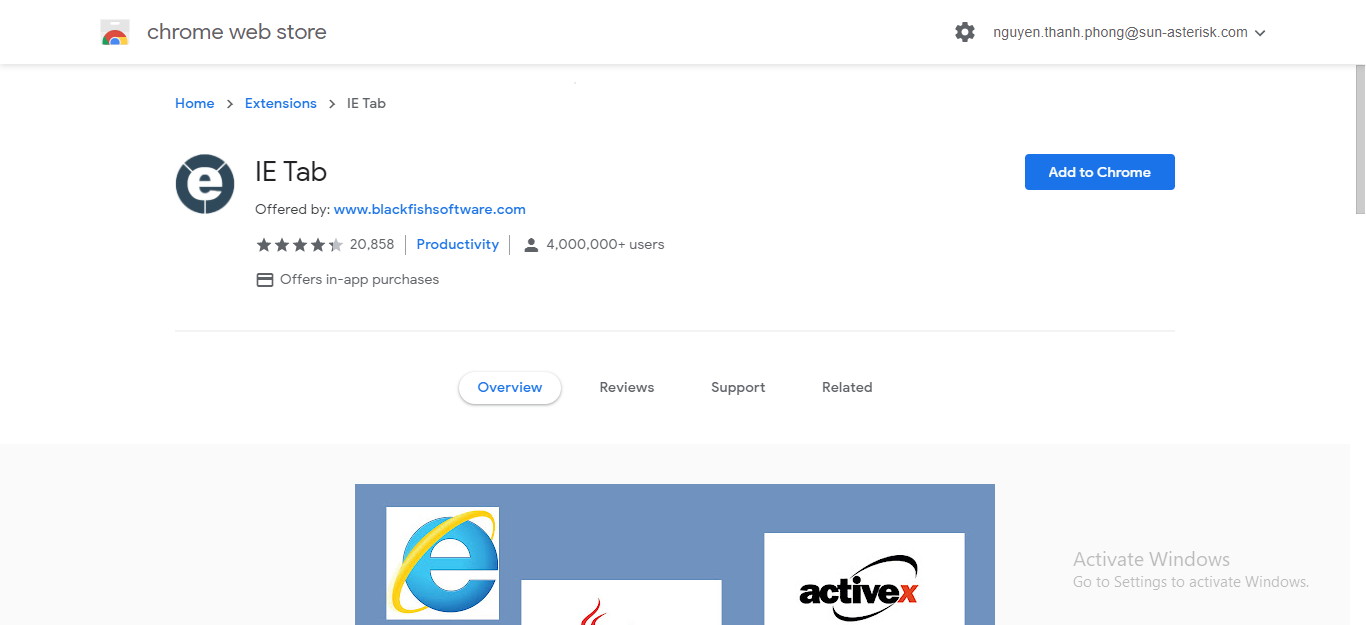The height and width of the screenshot is (625, 1366).
Task: Click the IE Tab extension logo icon
Action: (x=205, y=184)
